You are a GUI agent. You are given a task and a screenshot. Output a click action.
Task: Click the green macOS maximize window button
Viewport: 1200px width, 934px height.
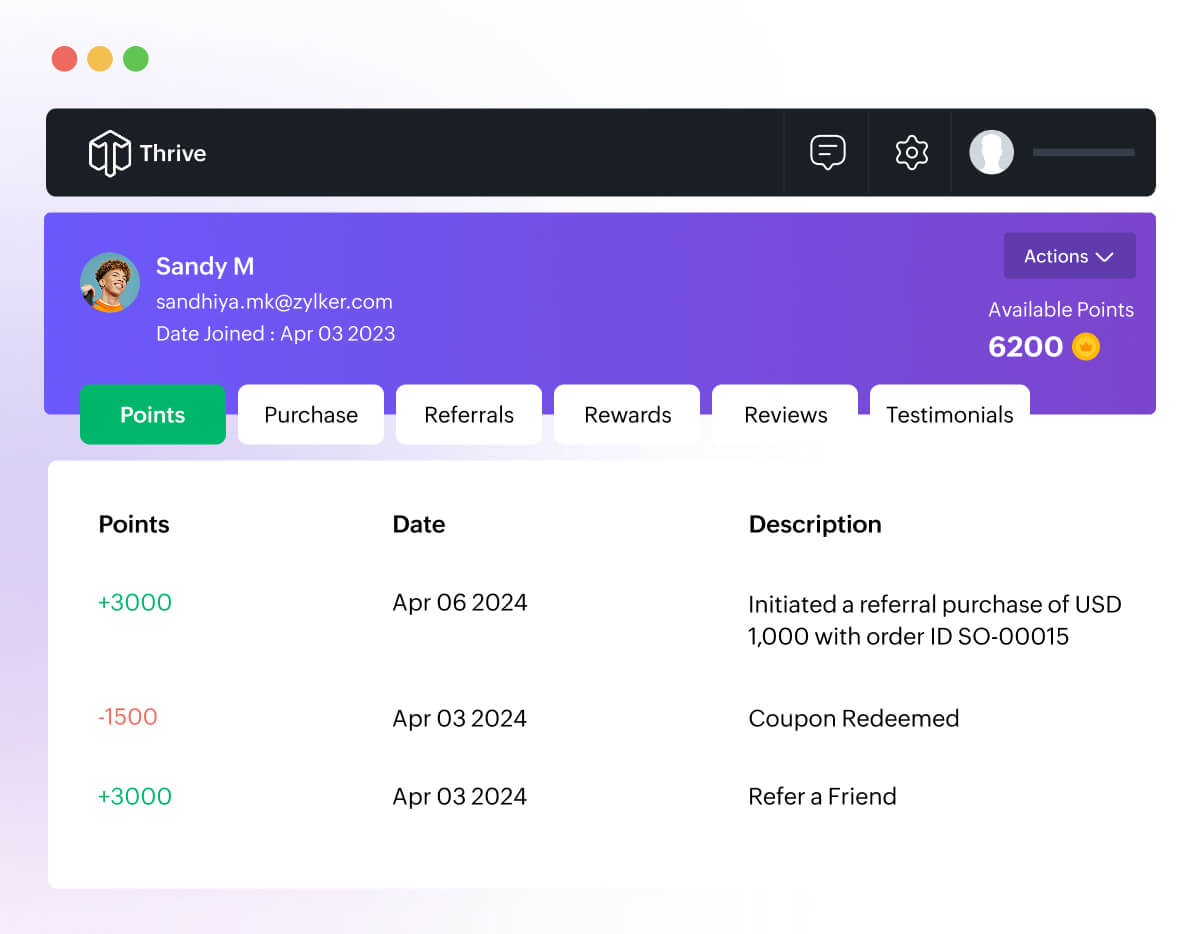tap(136, 59)
